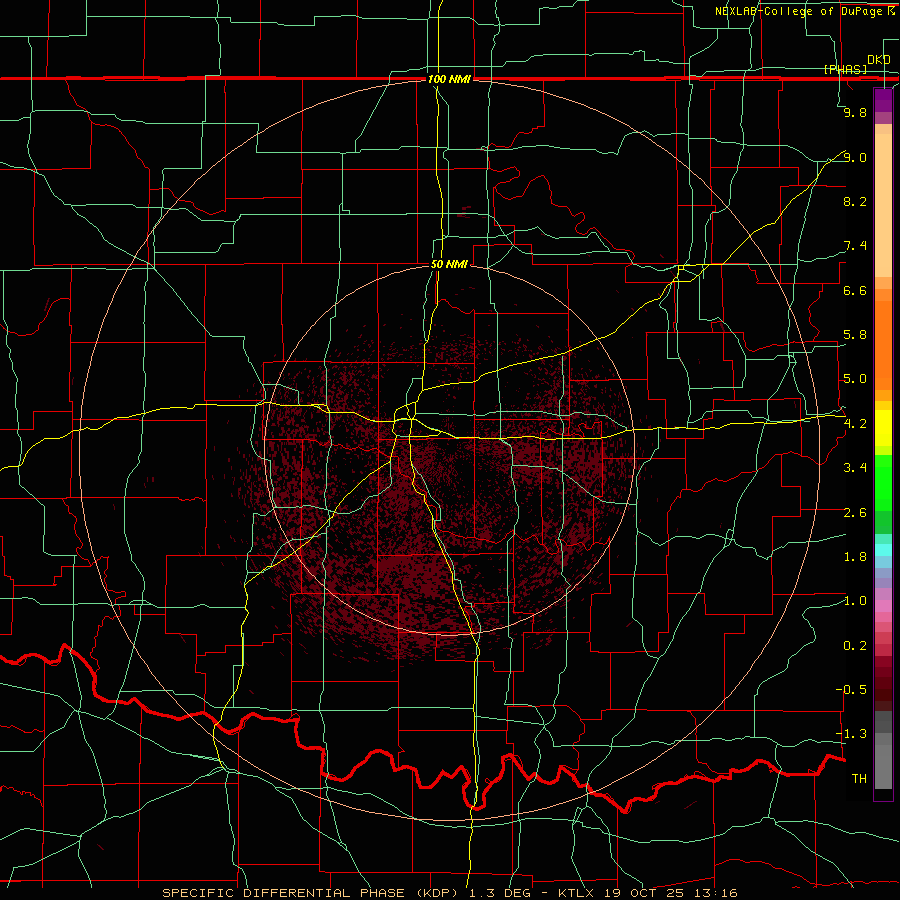Click the KTLX 19 OCT 25 13:16 timestamp
This screenshot has width=900, height=900.
[x=648, y=893]
